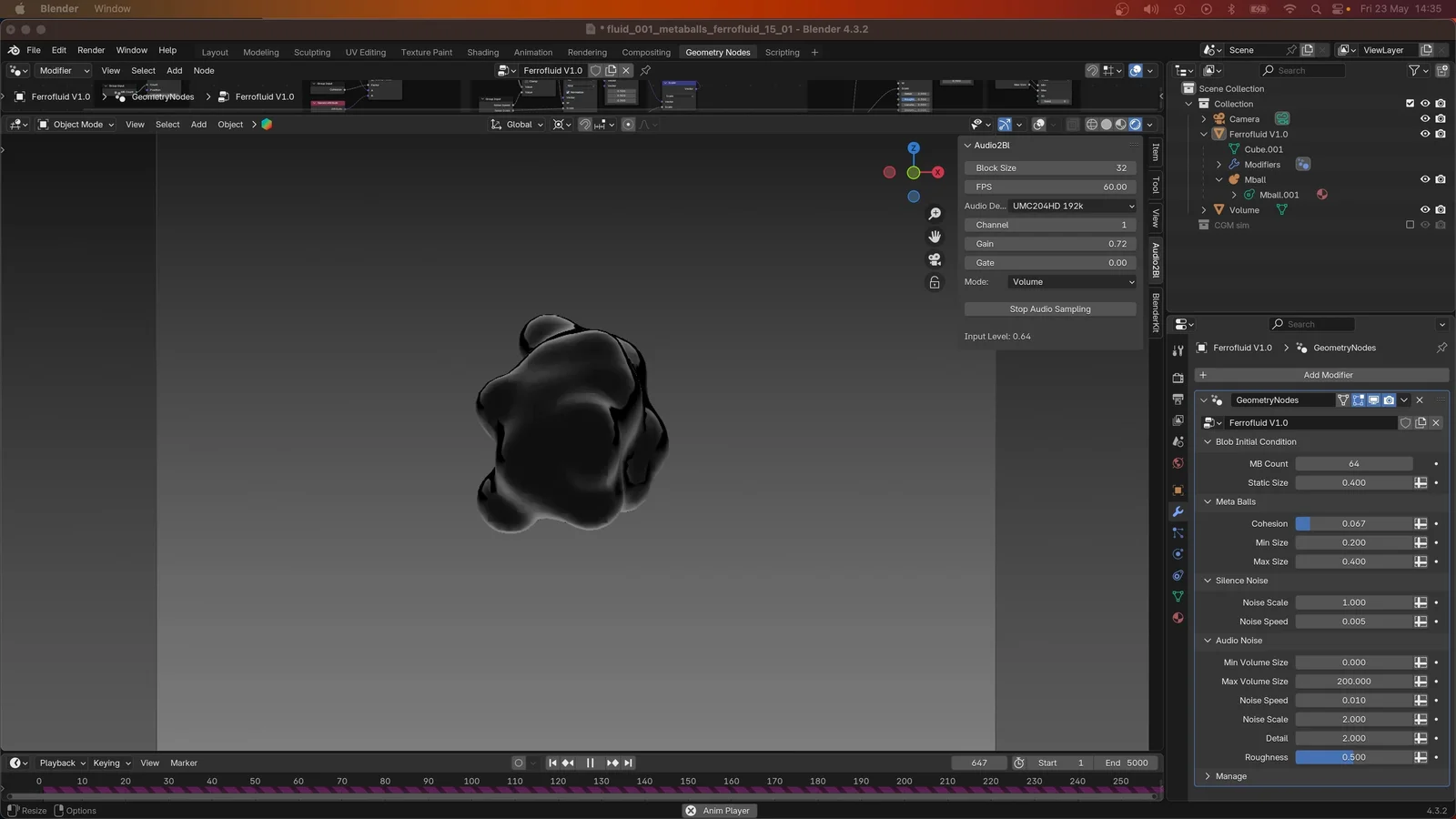
Task: Toggle camera render visibility for Volume
Action: [x=1441, y=209]
